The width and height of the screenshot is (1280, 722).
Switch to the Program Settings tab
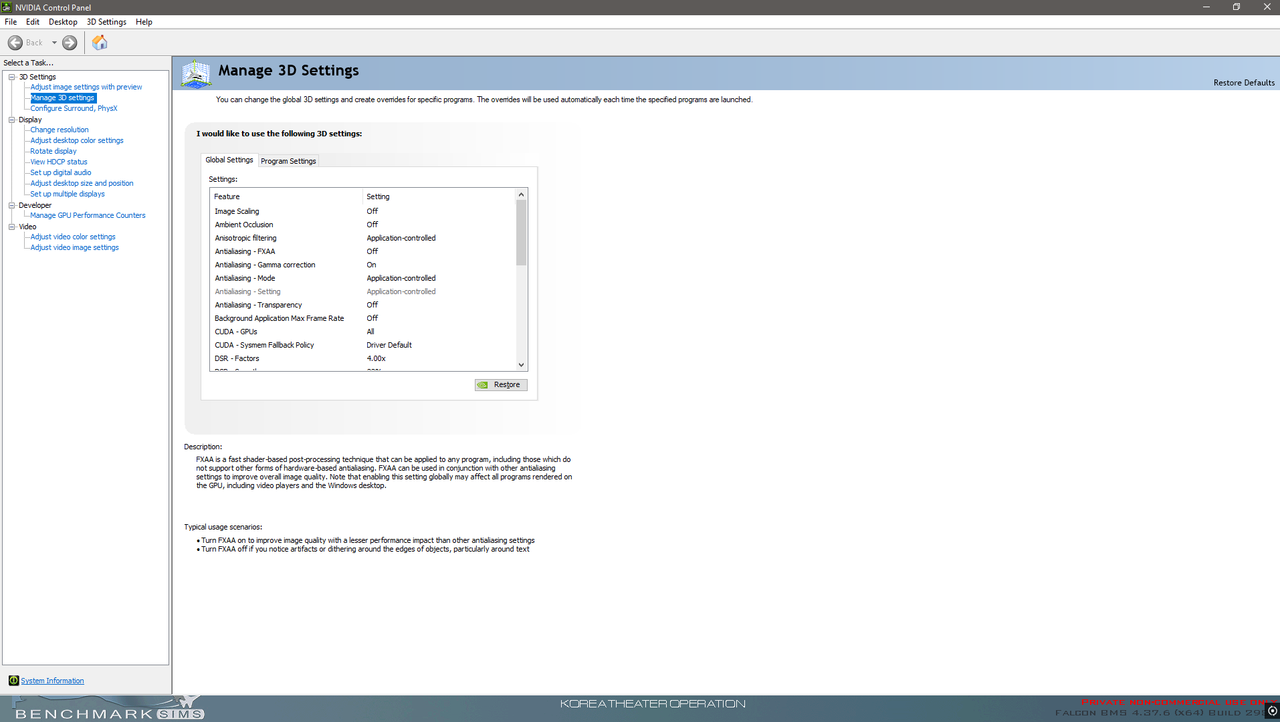coord(288,160)
